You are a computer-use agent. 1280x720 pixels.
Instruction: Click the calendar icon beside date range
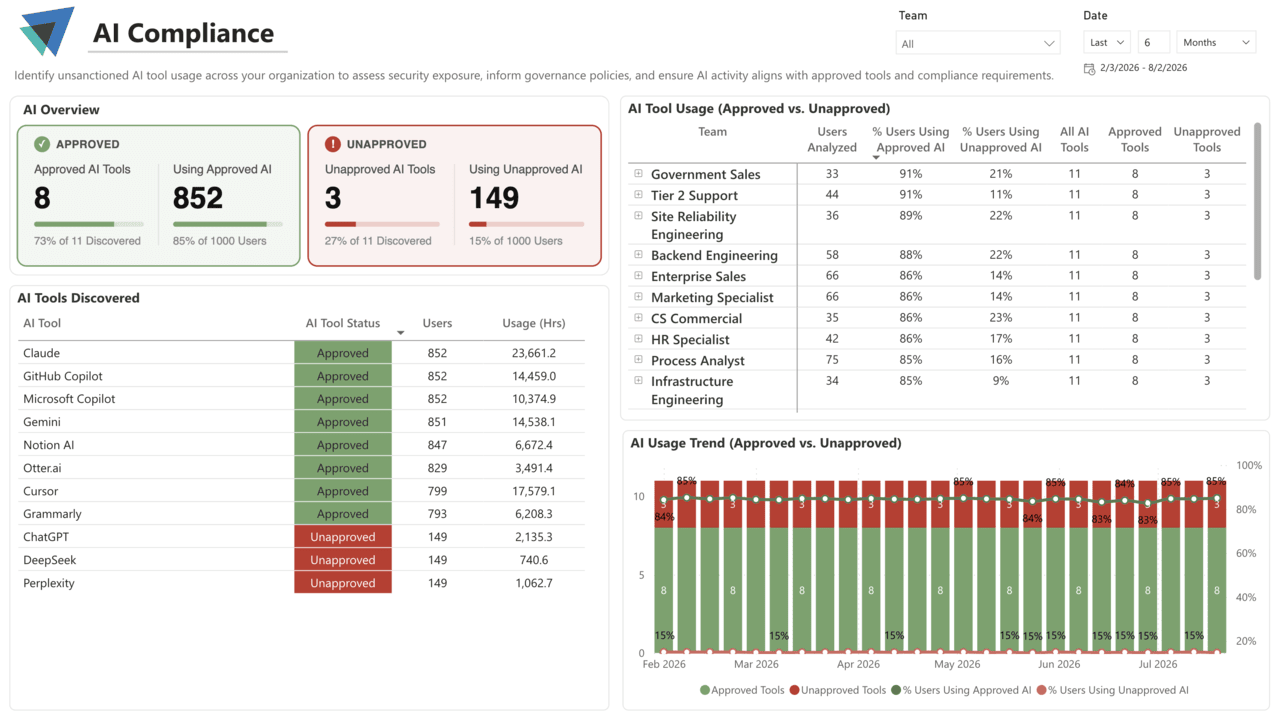click(x=1089, y=68)
